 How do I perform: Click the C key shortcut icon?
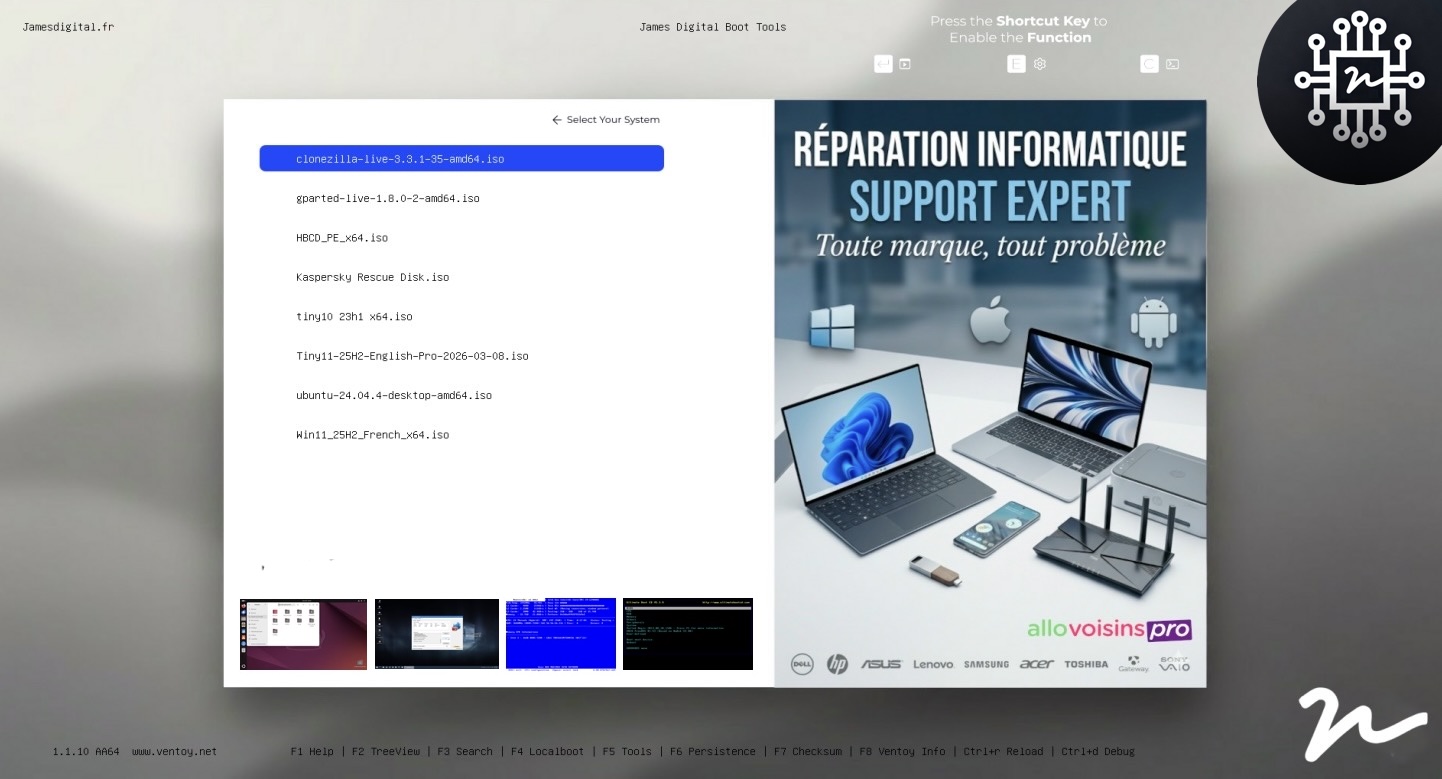click(1149, 64)
